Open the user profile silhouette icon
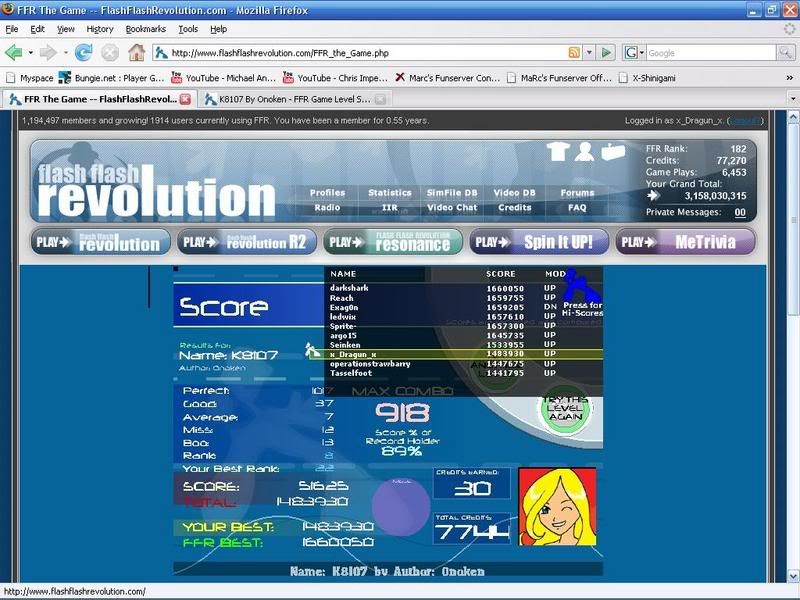Image resolution: width=800 pixels, height=600 pixels. [585, 152]
